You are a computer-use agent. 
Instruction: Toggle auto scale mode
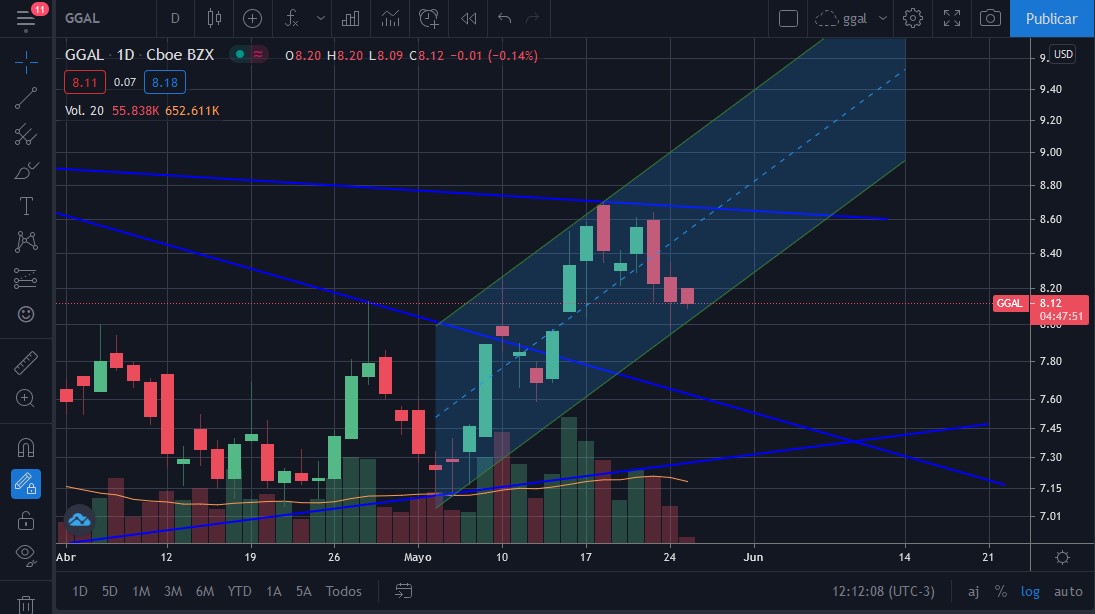pyautogui.click(x=1068, y=592)
